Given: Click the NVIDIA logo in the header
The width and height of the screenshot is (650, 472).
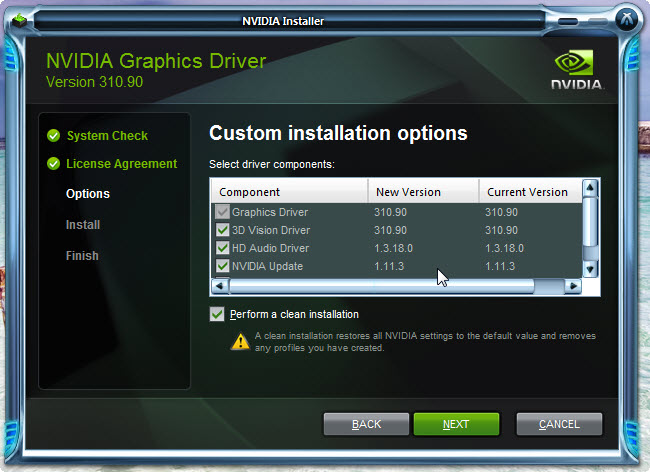Looking at the screenshot, I should click(x=577, y=70).
